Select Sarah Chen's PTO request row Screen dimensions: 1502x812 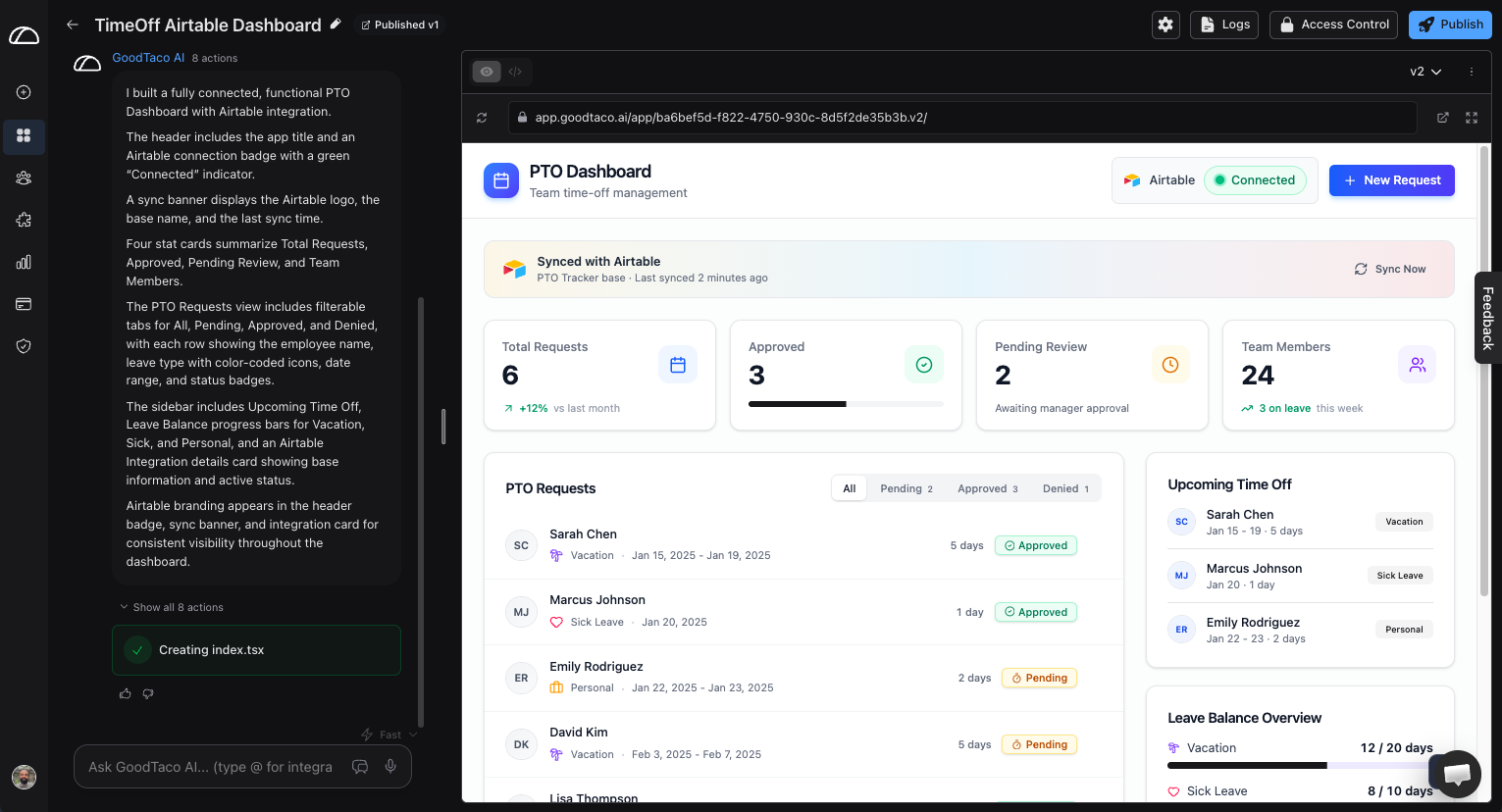coord(803,545)
